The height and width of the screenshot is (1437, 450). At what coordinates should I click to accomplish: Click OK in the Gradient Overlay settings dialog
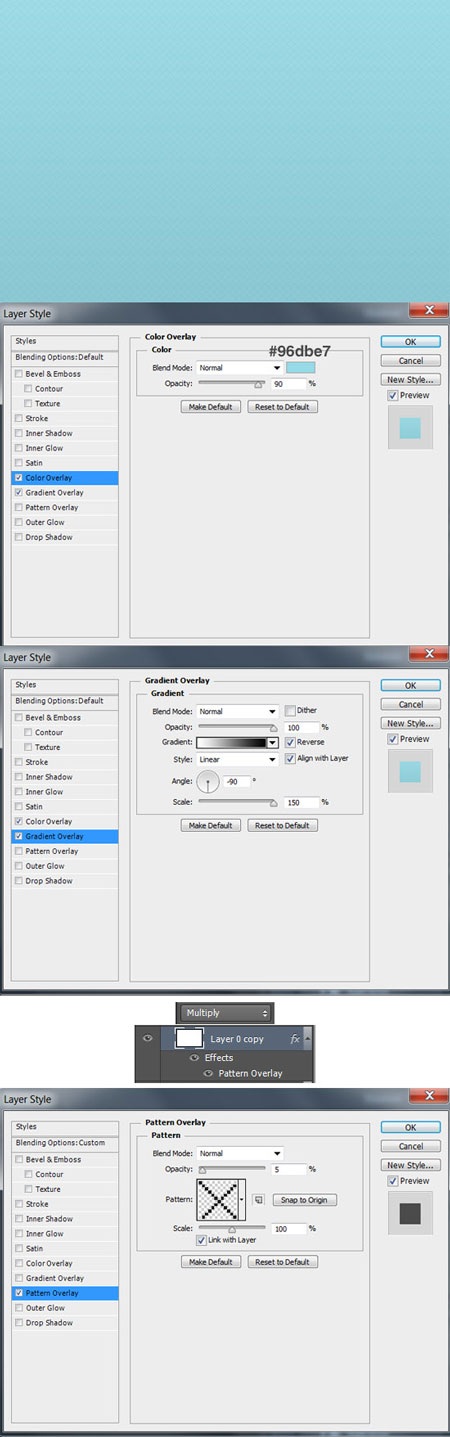(x=410, y=686)
